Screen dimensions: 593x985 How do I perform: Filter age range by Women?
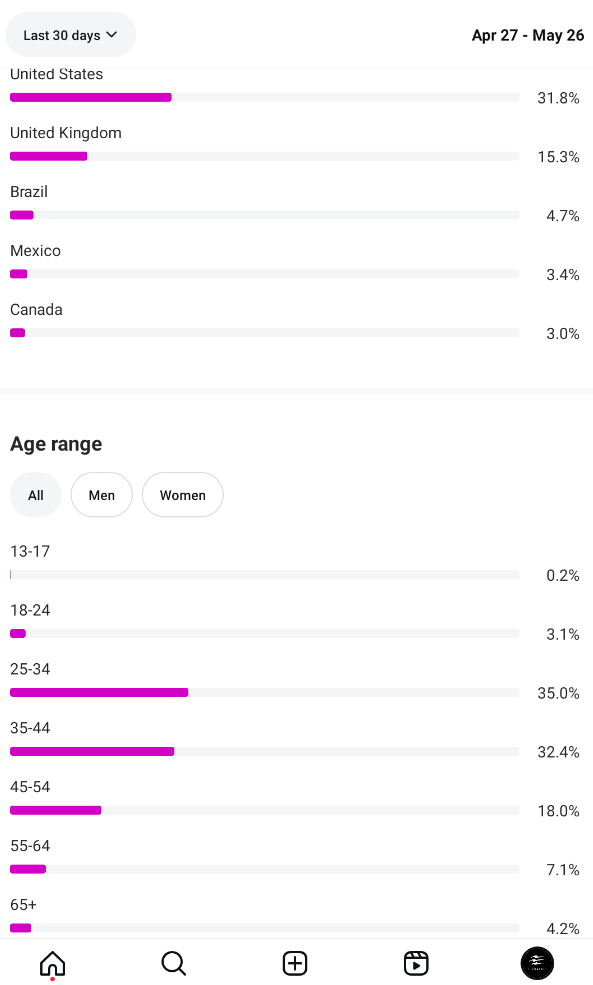(183, 495)
